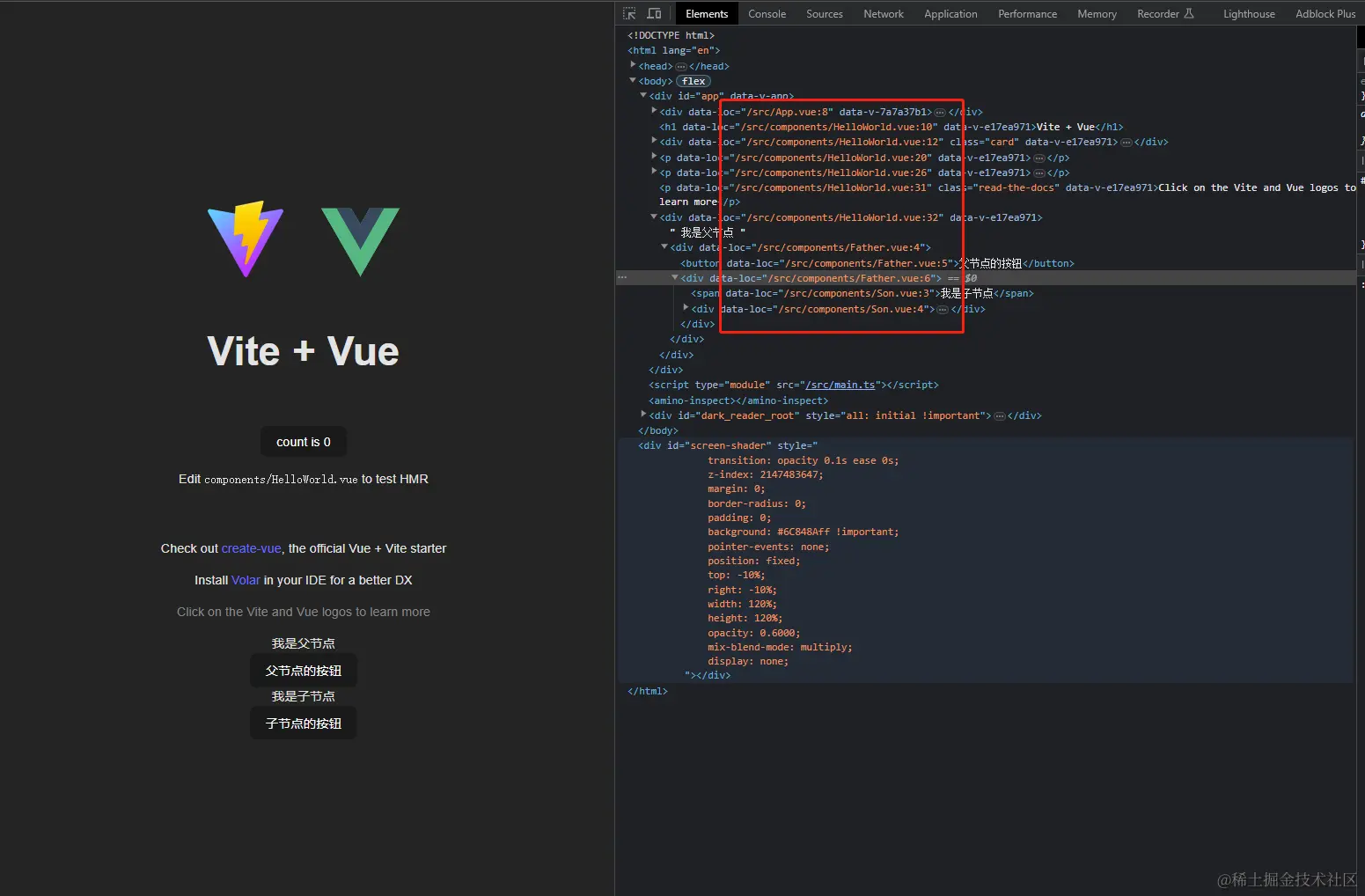
Task: Click the flex badge beside body tag
Action: pyautogui.click(x=694, y=81)
